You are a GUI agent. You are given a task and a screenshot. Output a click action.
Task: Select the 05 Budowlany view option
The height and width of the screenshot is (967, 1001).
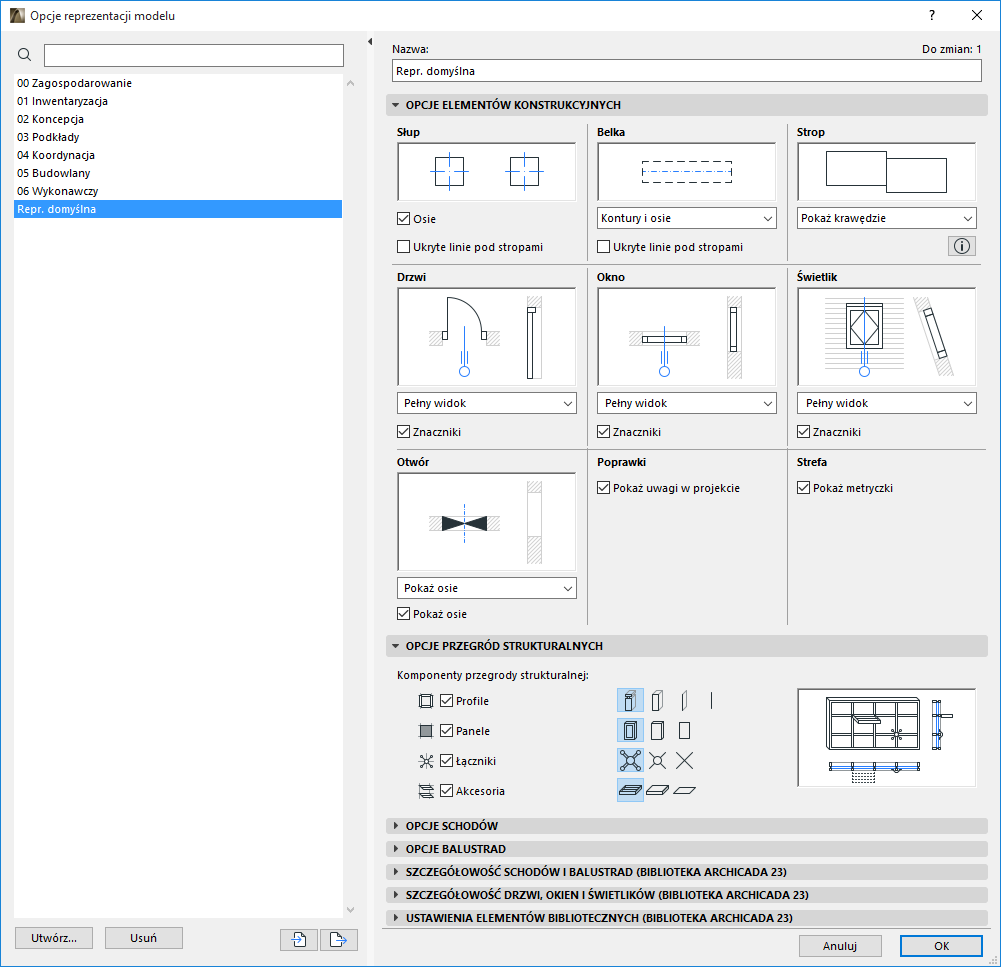(52, 173)
